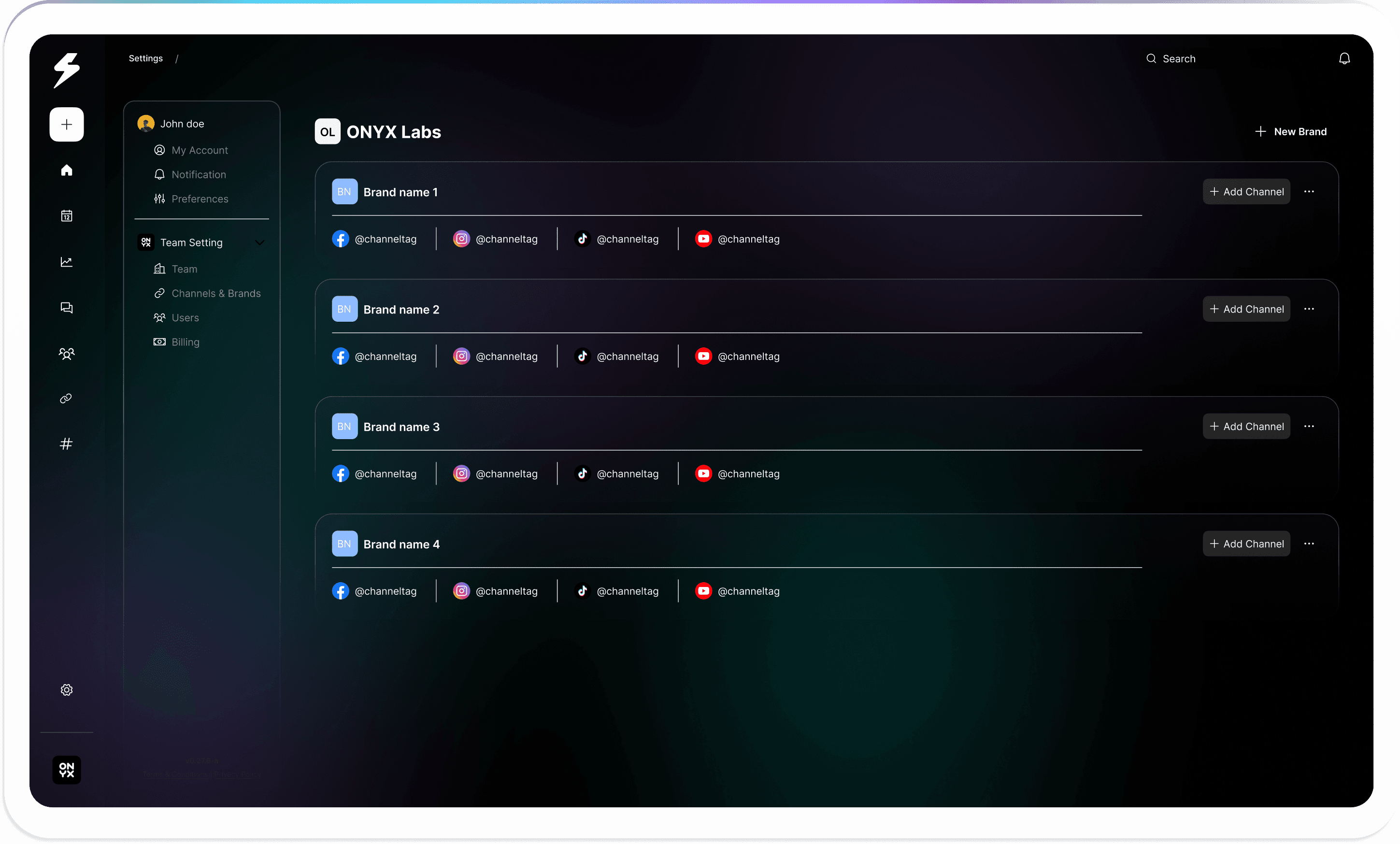Open the settings gear icon
The height and width of the screenshot is (844, 1400).
[67, 689]
